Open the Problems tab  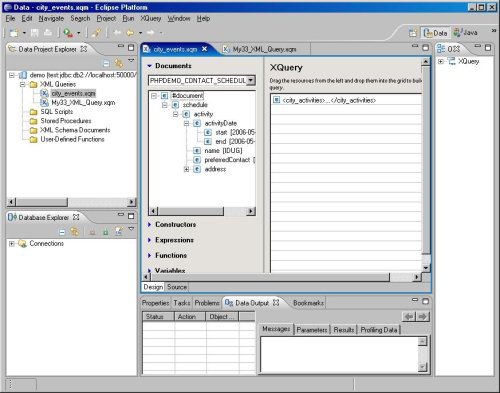pyautogui.click(x=207, y=303)
